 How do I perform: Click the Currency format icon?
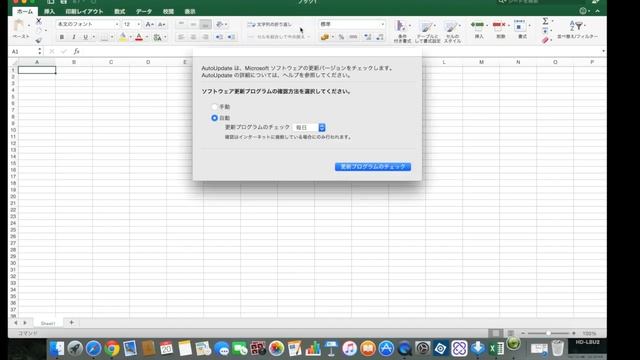(x=325, y=37)
